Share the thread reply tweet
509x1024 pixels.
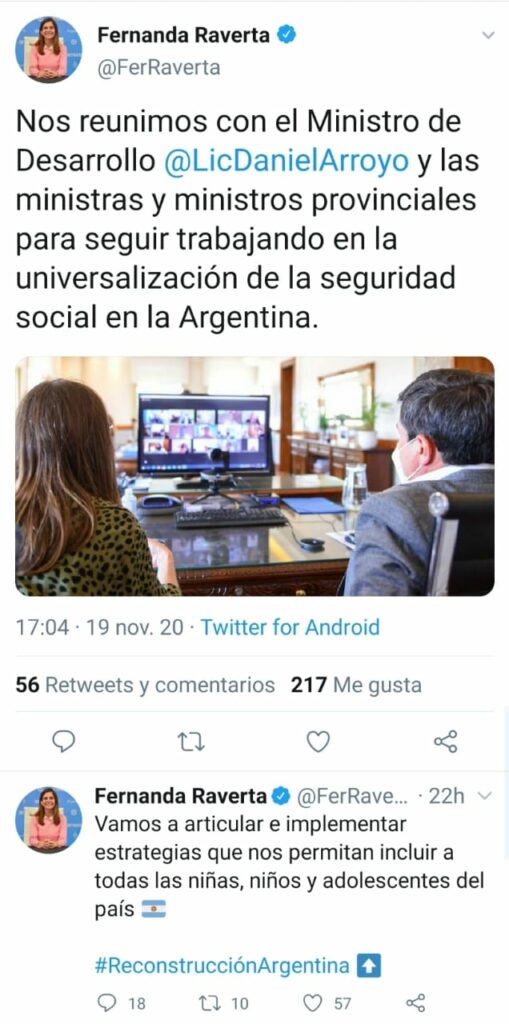(416, 1002)
